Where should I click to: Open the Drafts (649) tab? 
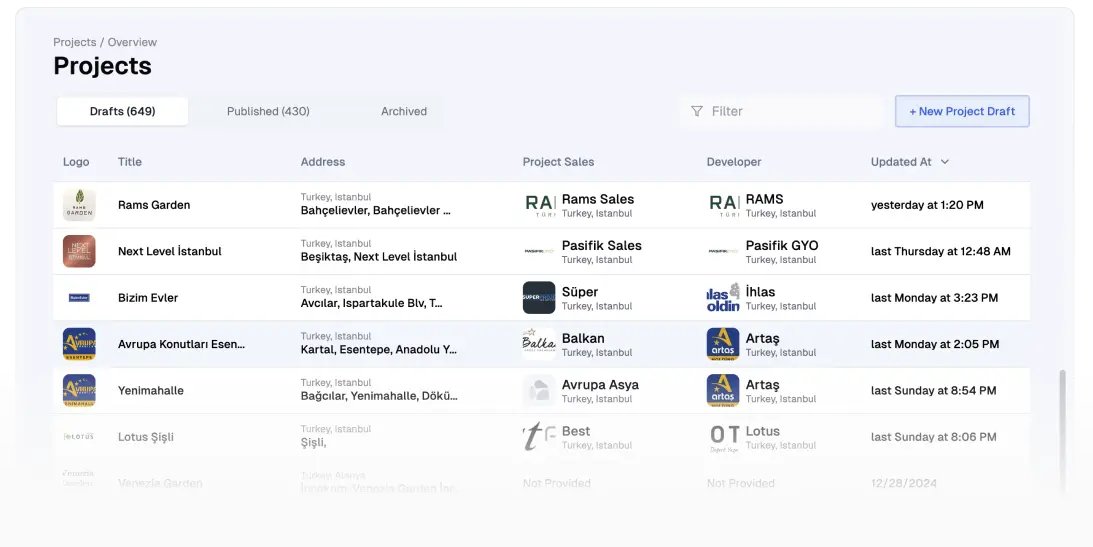point(122,111)
